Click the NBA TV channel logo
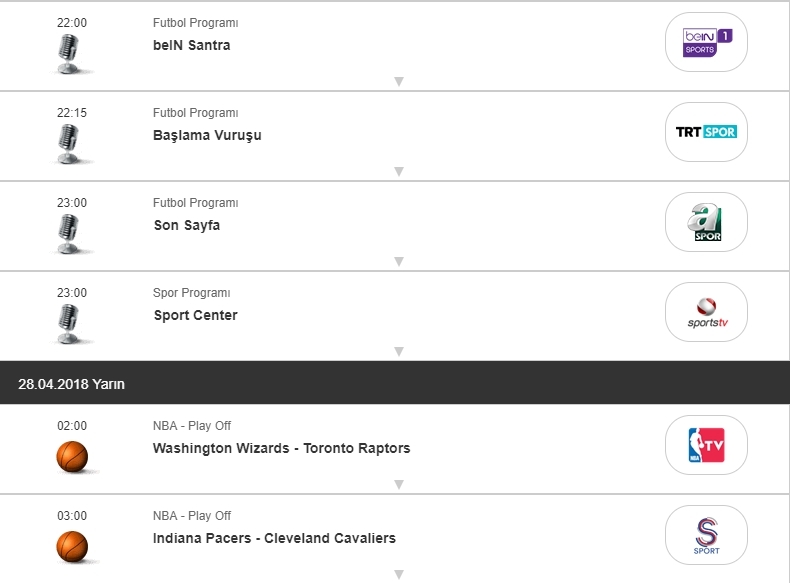This screenshot has height=583, width=792. pos(707,445)
